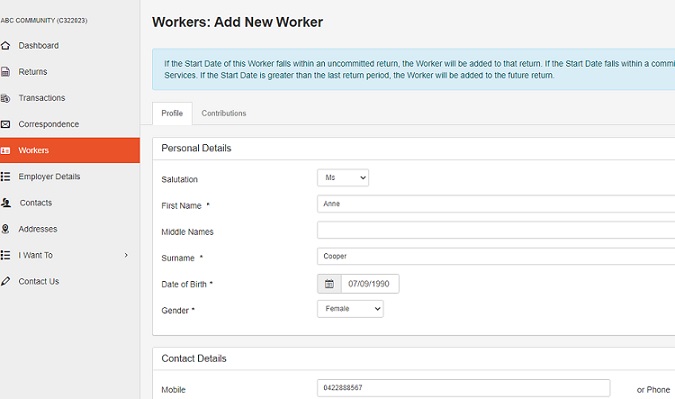
Task: Open Correspondence menu item
Action: 49,124
